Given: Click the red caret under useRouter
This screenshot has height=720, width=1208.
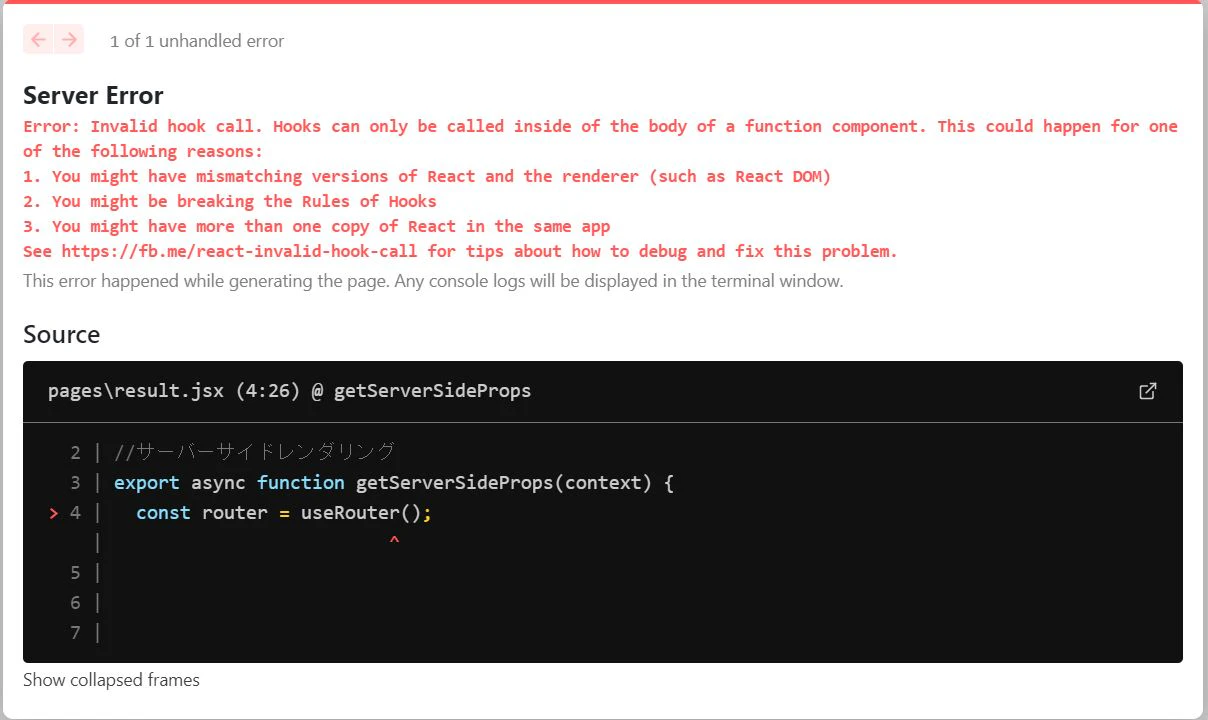Looking at the screenshot, I should click(394, 542).
